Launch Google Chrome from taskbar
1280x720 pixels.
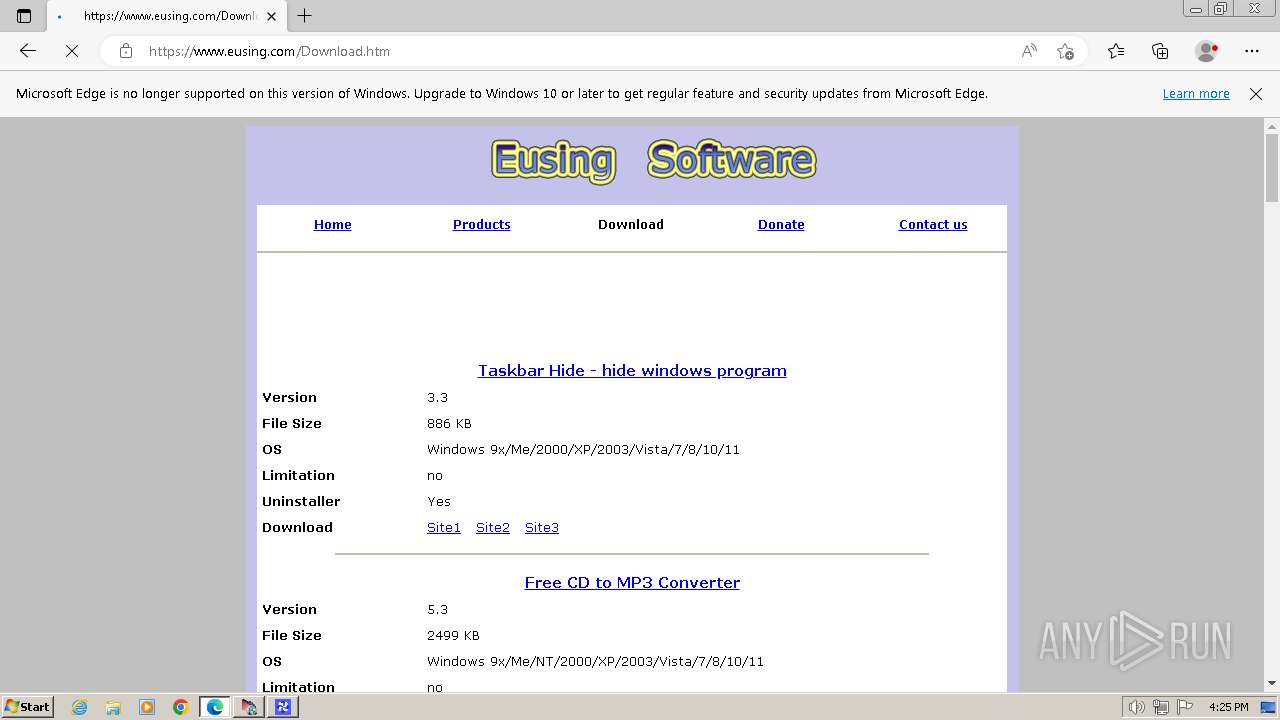[x=181, y=707]
